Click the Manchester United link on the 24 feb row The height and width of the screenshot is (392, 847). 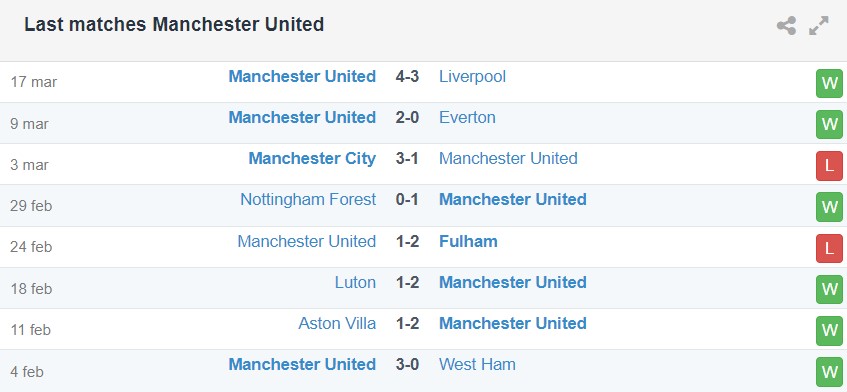(x=307, y=241)
